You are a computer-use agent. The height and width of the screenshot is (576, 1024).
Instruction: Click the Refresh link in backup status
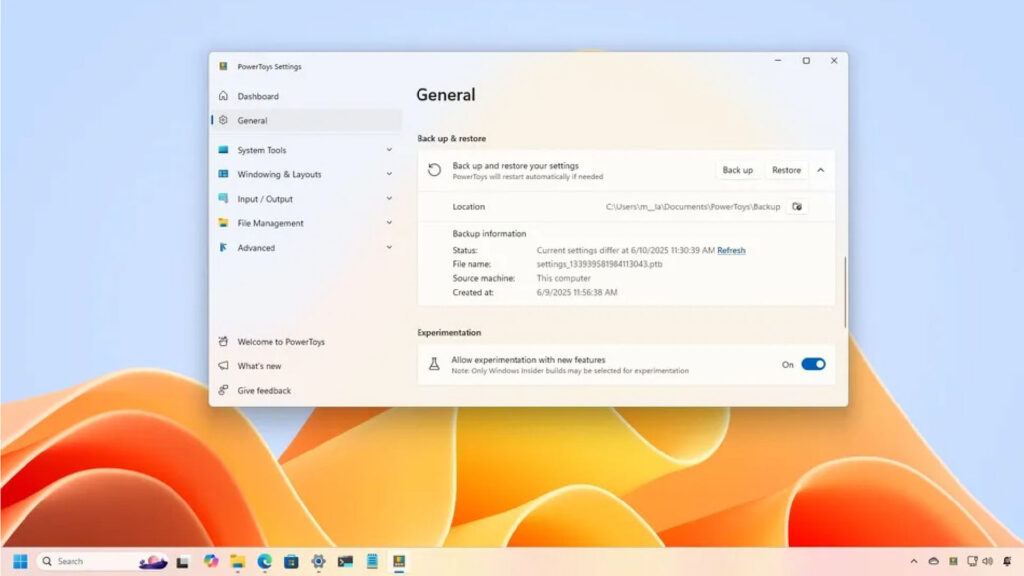click(x=731, y=250)
